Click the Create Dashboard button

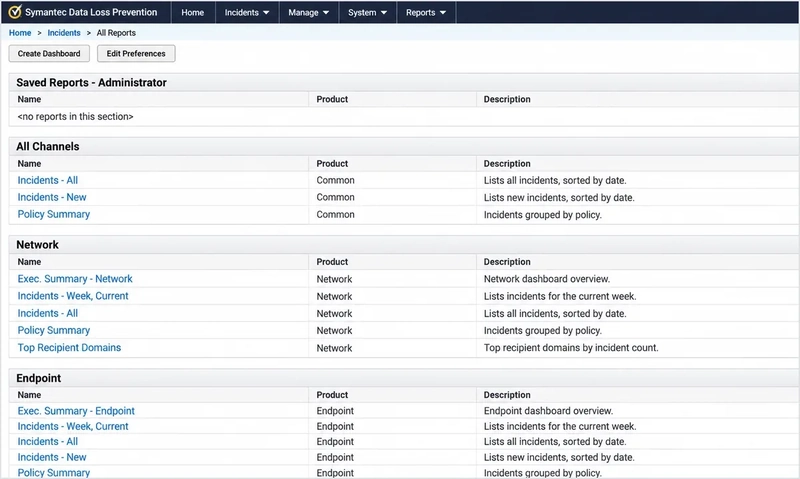click(49, 54)
